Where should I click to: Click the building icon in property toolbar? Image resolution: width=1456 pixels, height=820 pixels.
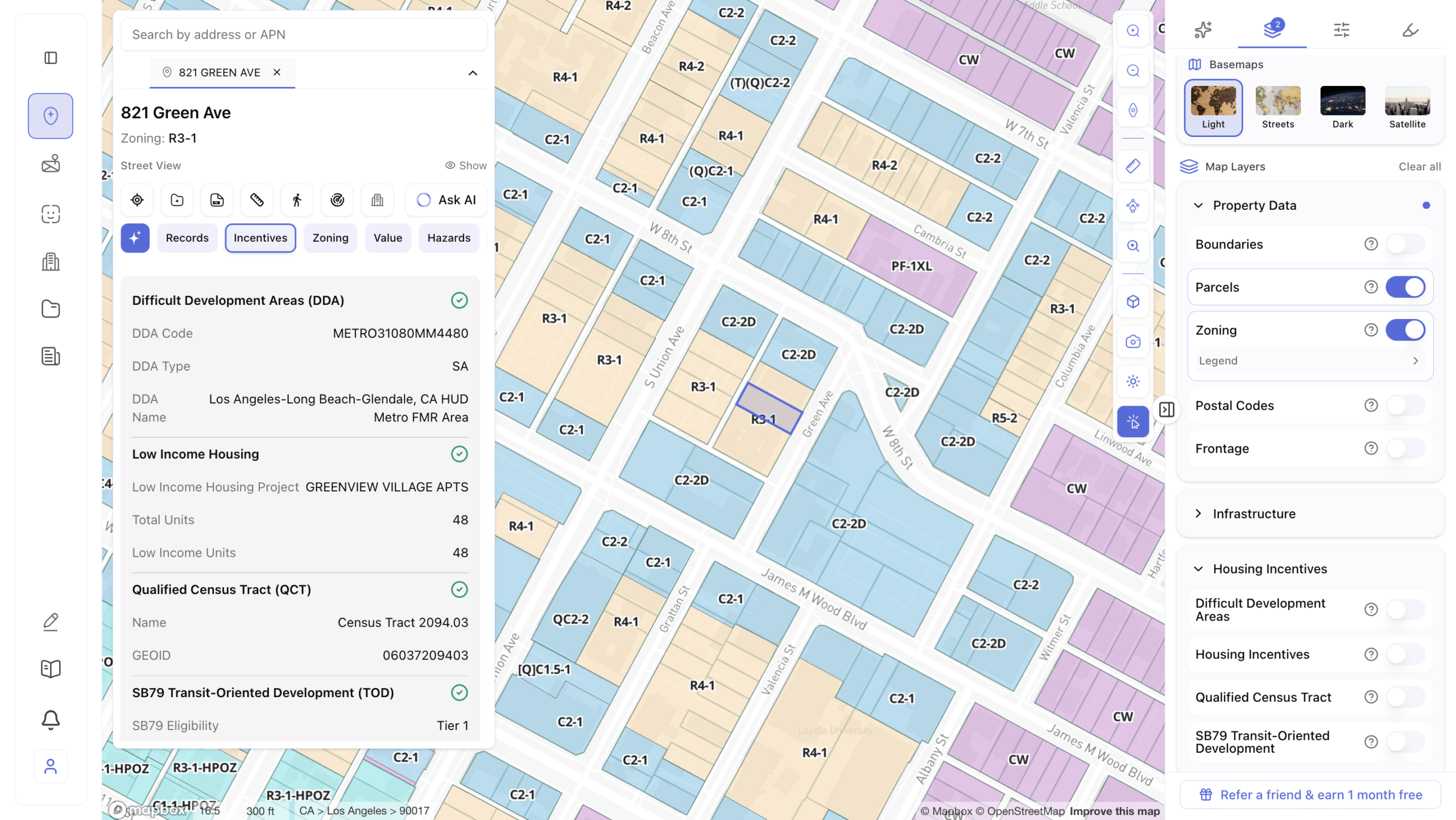(x=377, y=200)
